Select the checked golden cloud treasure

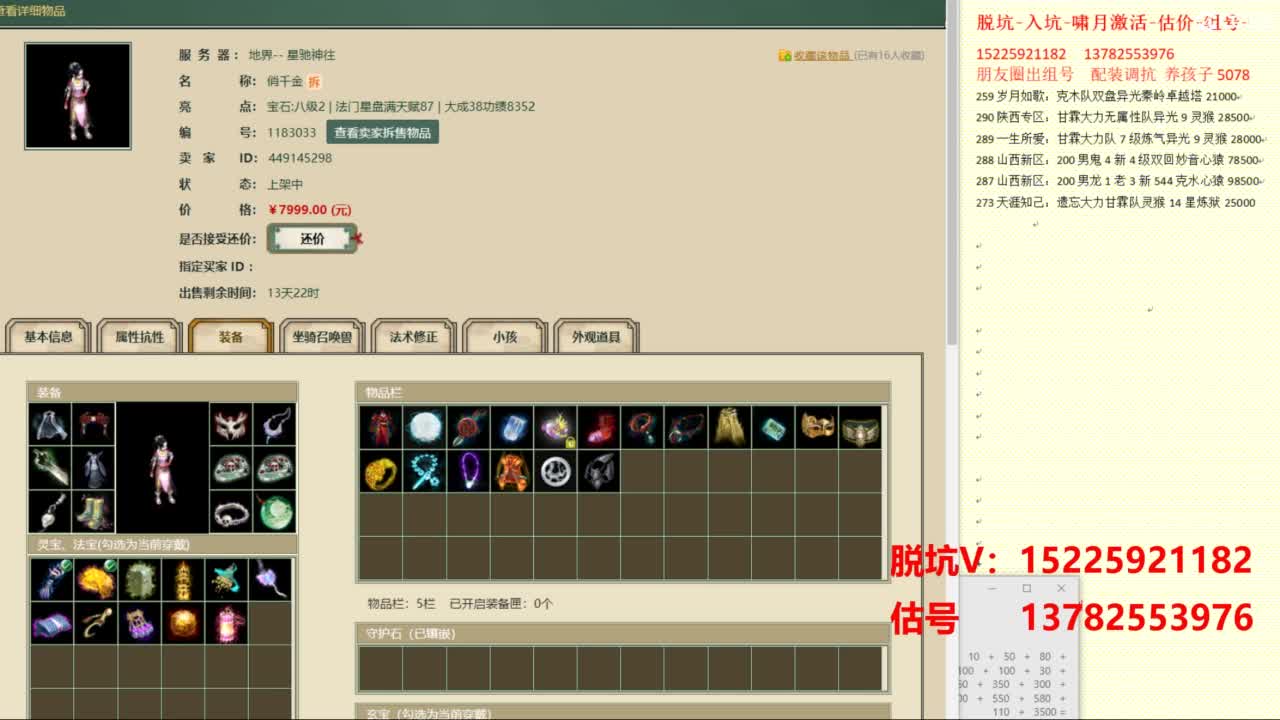96,580
